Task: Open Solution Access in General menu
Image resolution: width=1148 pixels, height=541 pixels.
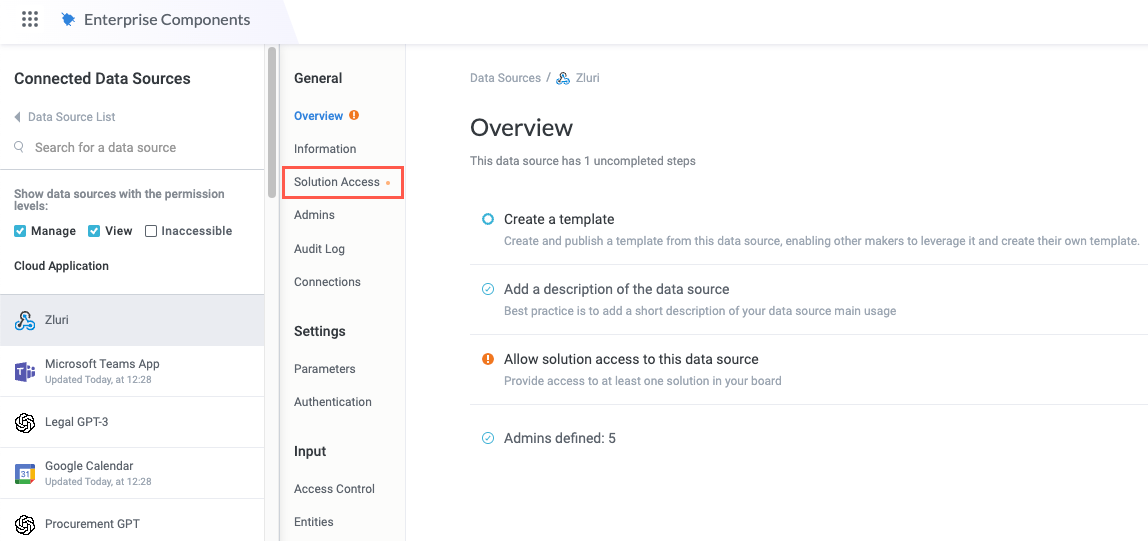Action: (337, 182)
